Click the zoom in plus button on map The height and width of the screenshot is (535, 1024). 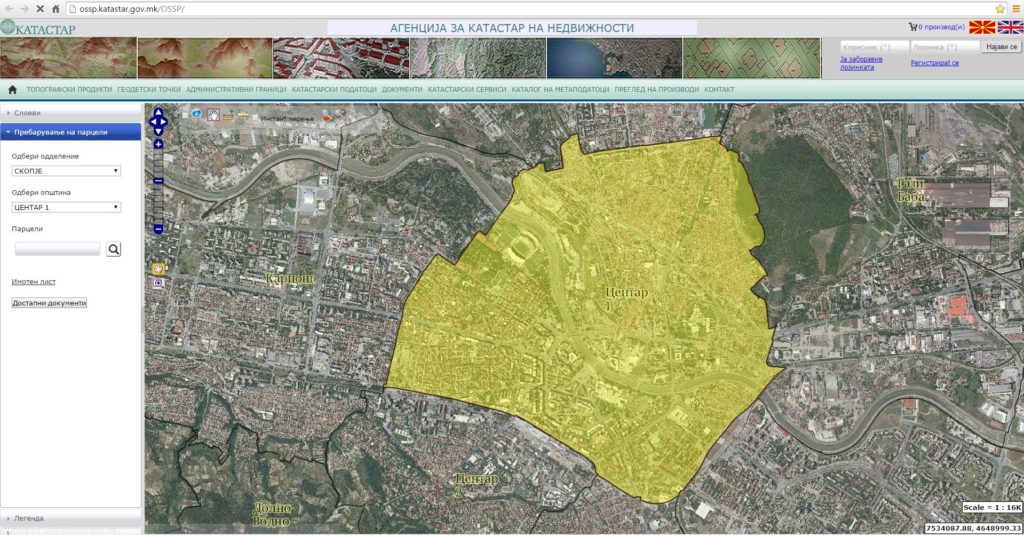(x=158, y=145)
